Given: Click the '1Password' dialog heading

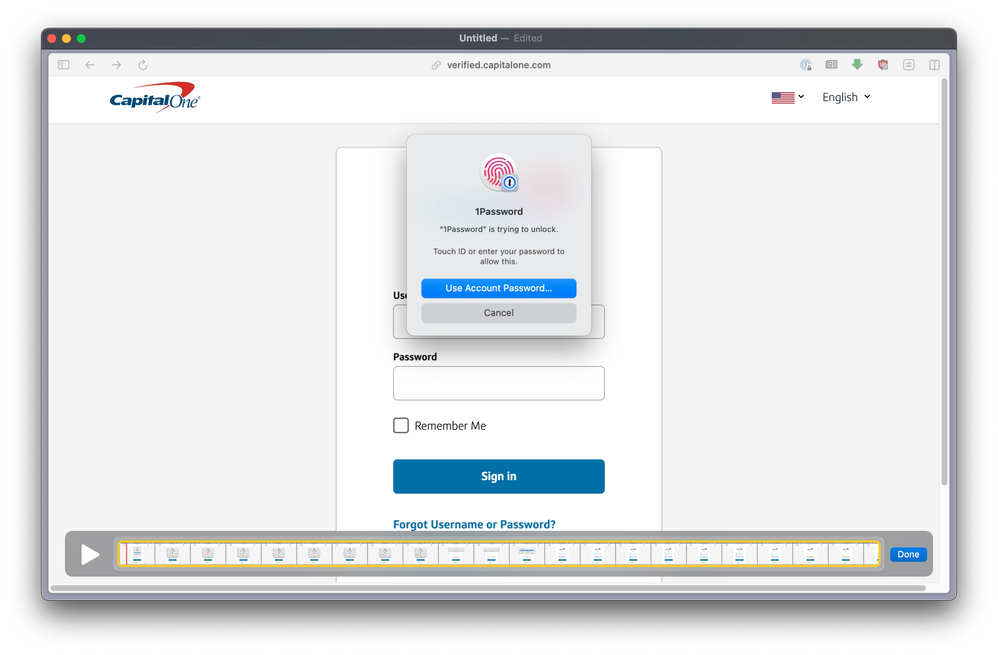Looking at the screenshot, I should [499, 211].
